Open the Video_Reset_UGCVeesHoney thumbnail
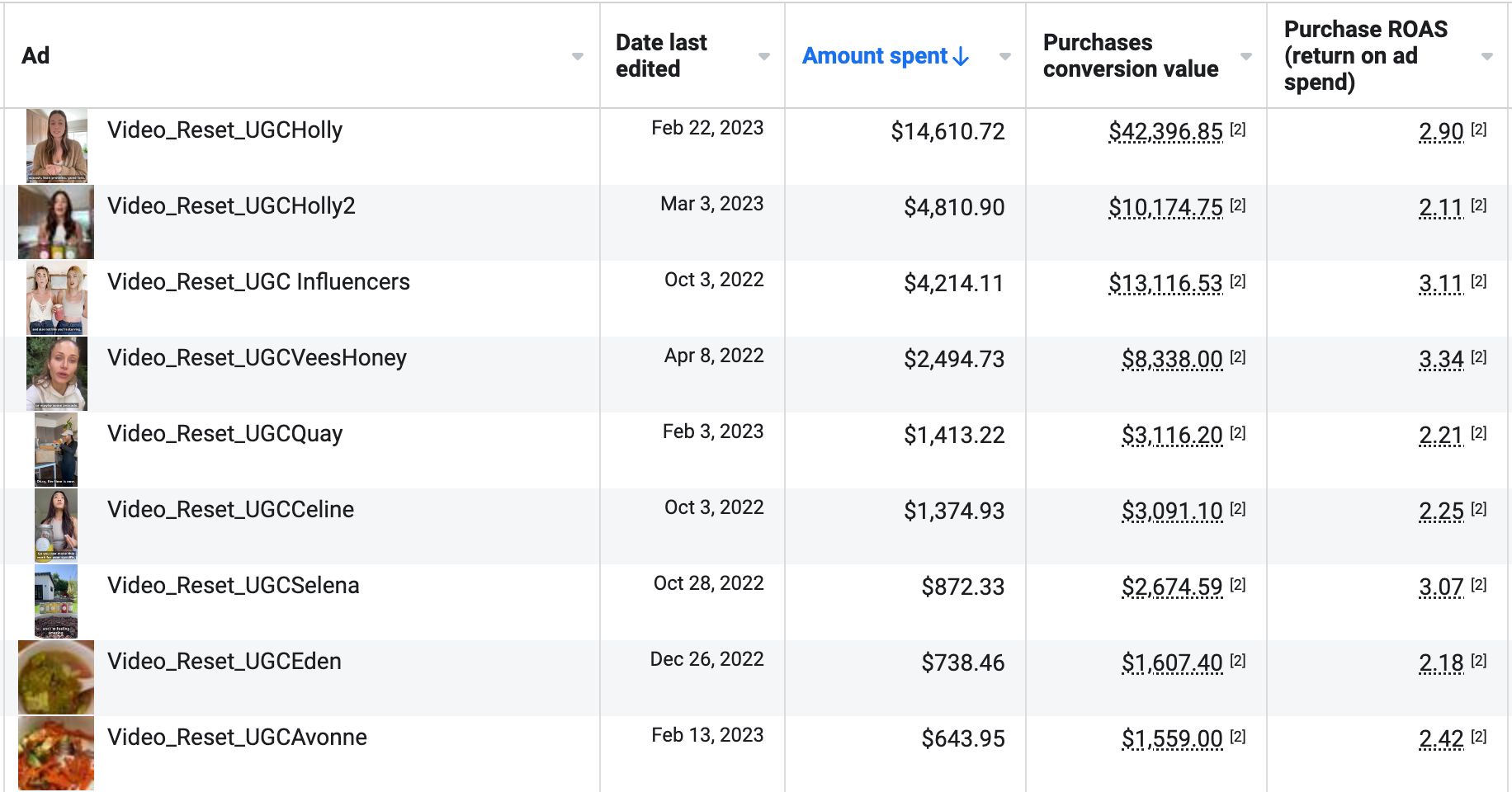 56,374
